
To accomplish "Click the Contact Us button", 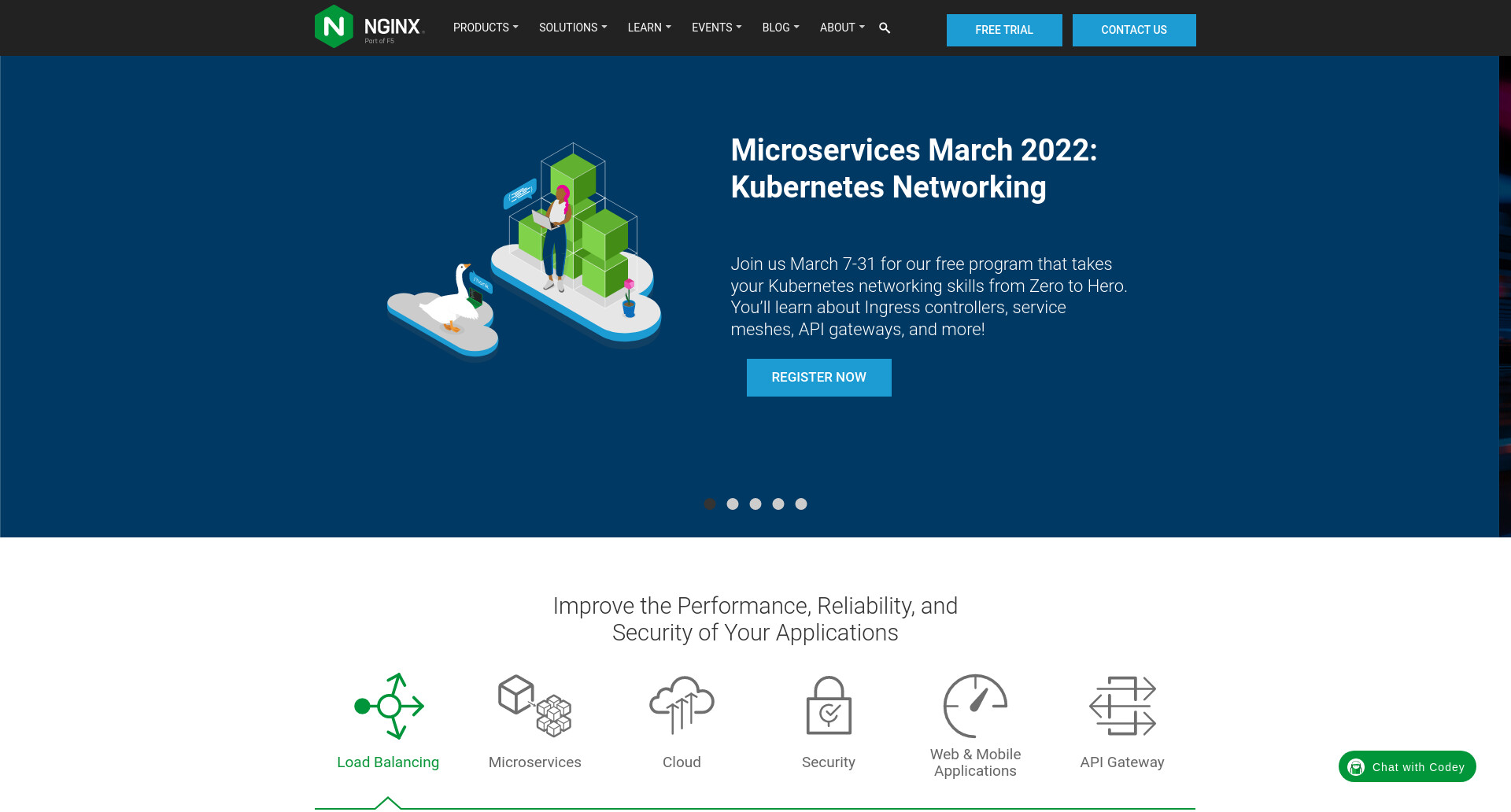I will (x=1134, y=30).
